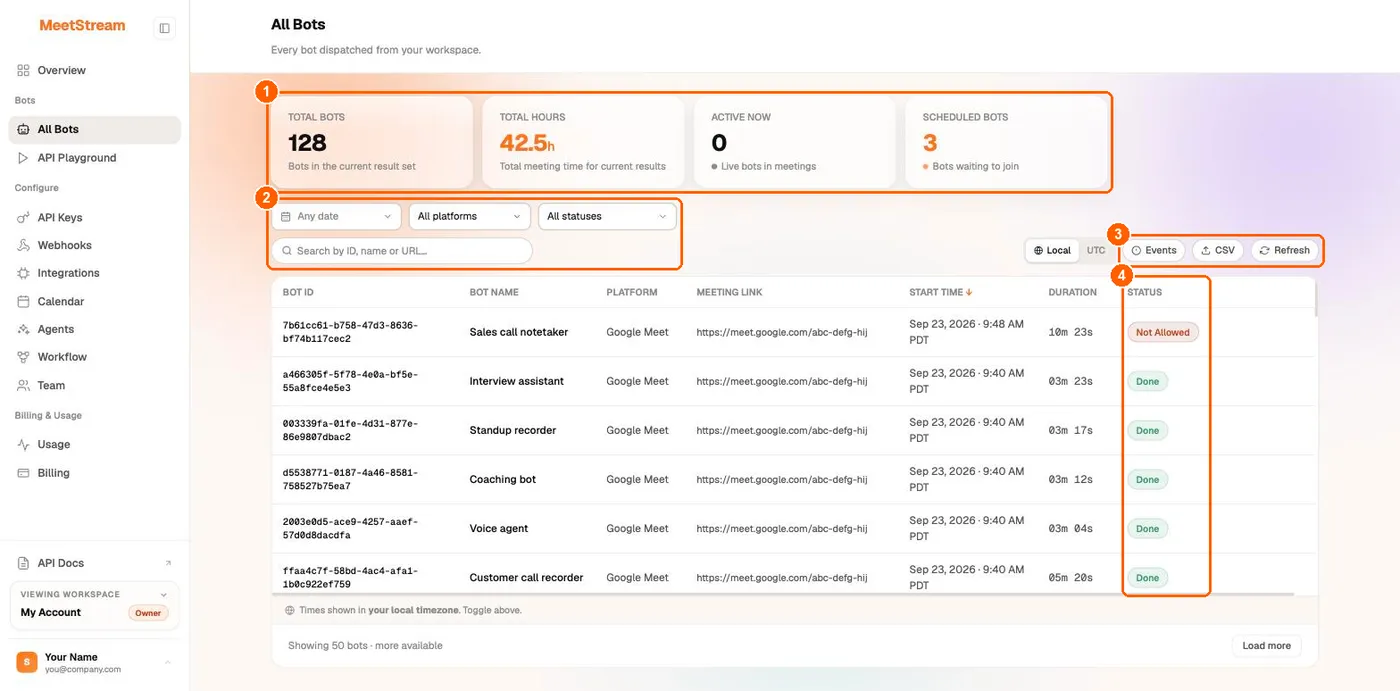This screenshot has width=1400, height=691.
Task: Click the API Playground play icon
Action: point(23,158)
